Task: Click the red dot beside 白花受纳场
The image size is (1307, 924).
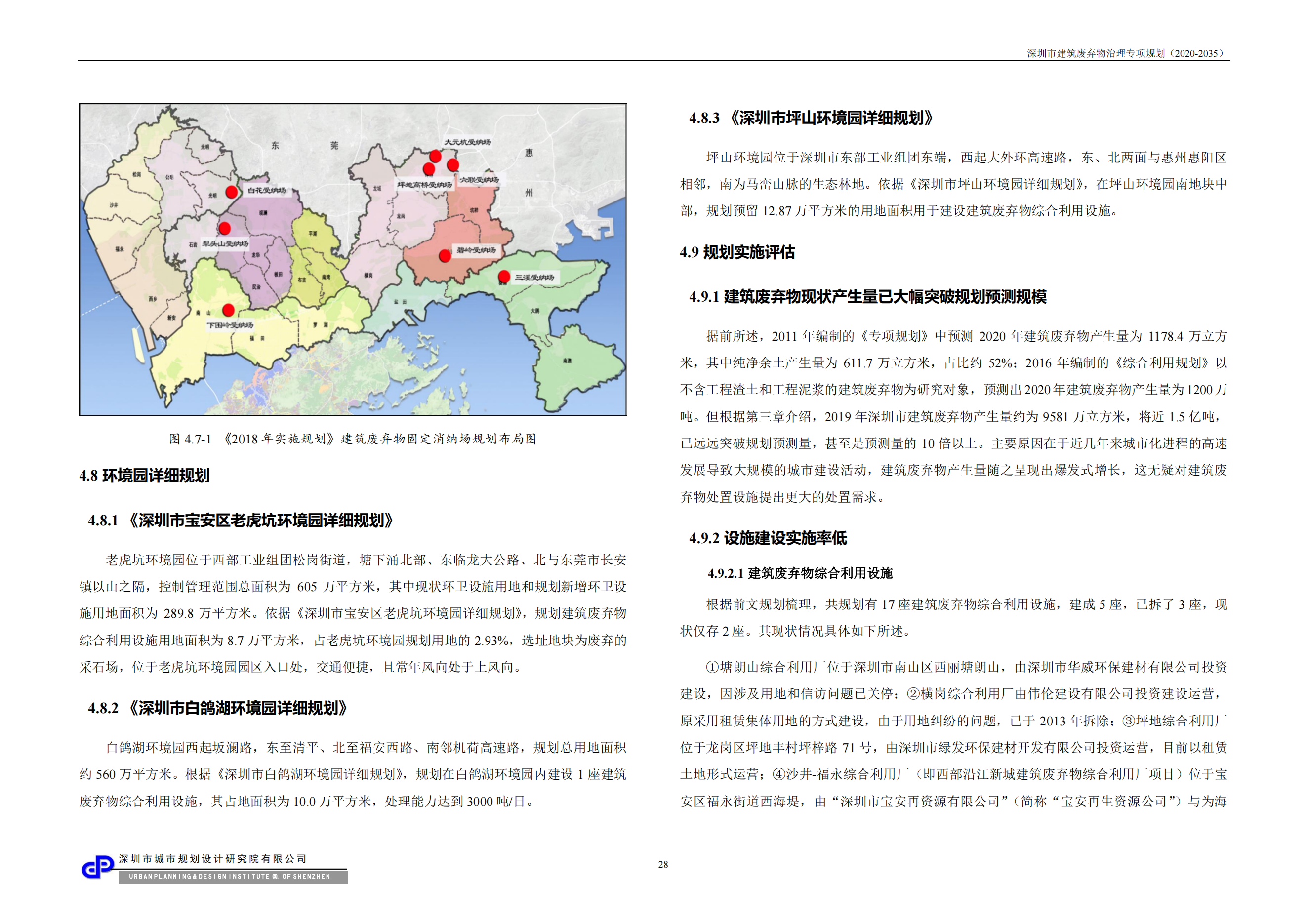Action: click(x=232, y=192)
